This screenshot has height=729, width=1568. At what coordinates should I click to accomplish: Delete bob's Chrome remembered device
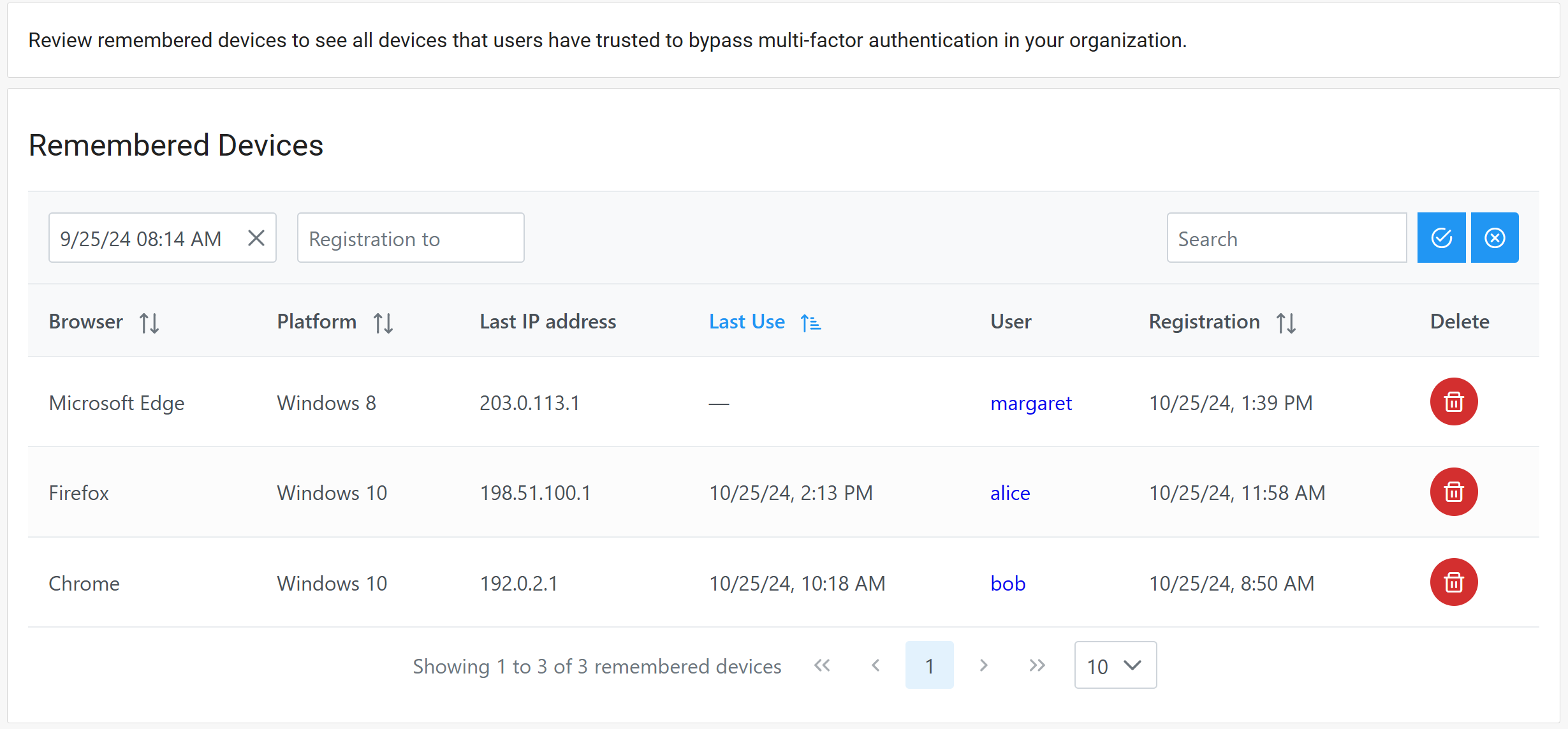tap(1453, 582)
